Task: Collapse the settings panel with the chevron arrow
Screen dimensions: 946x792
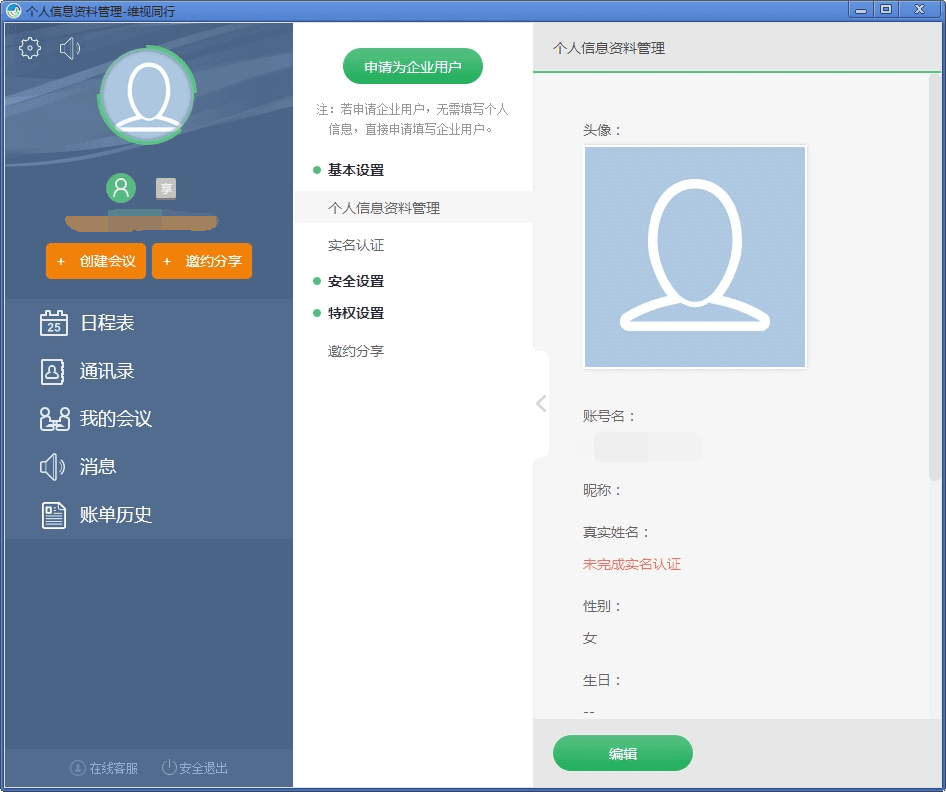Action: tap(540, 403)
